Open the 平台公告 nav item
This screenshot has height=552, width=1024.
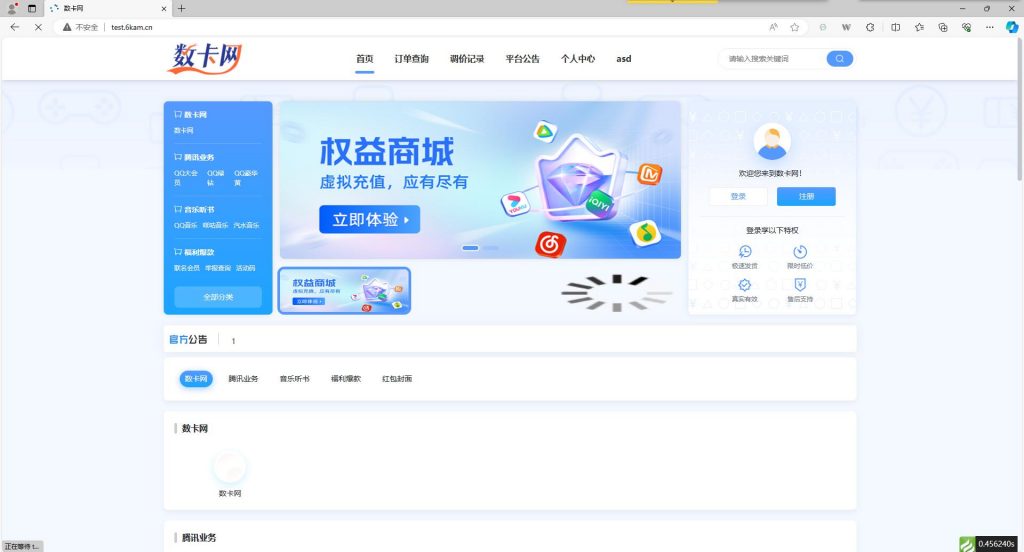pos(522,59)
